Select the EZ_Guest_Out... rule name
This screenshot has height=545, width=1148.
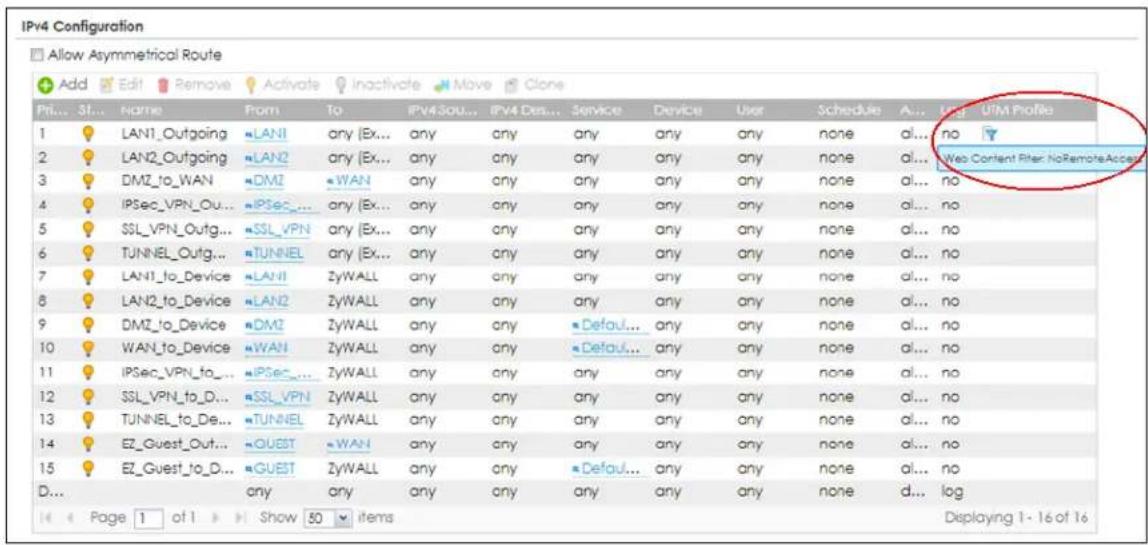click(174, 444)
